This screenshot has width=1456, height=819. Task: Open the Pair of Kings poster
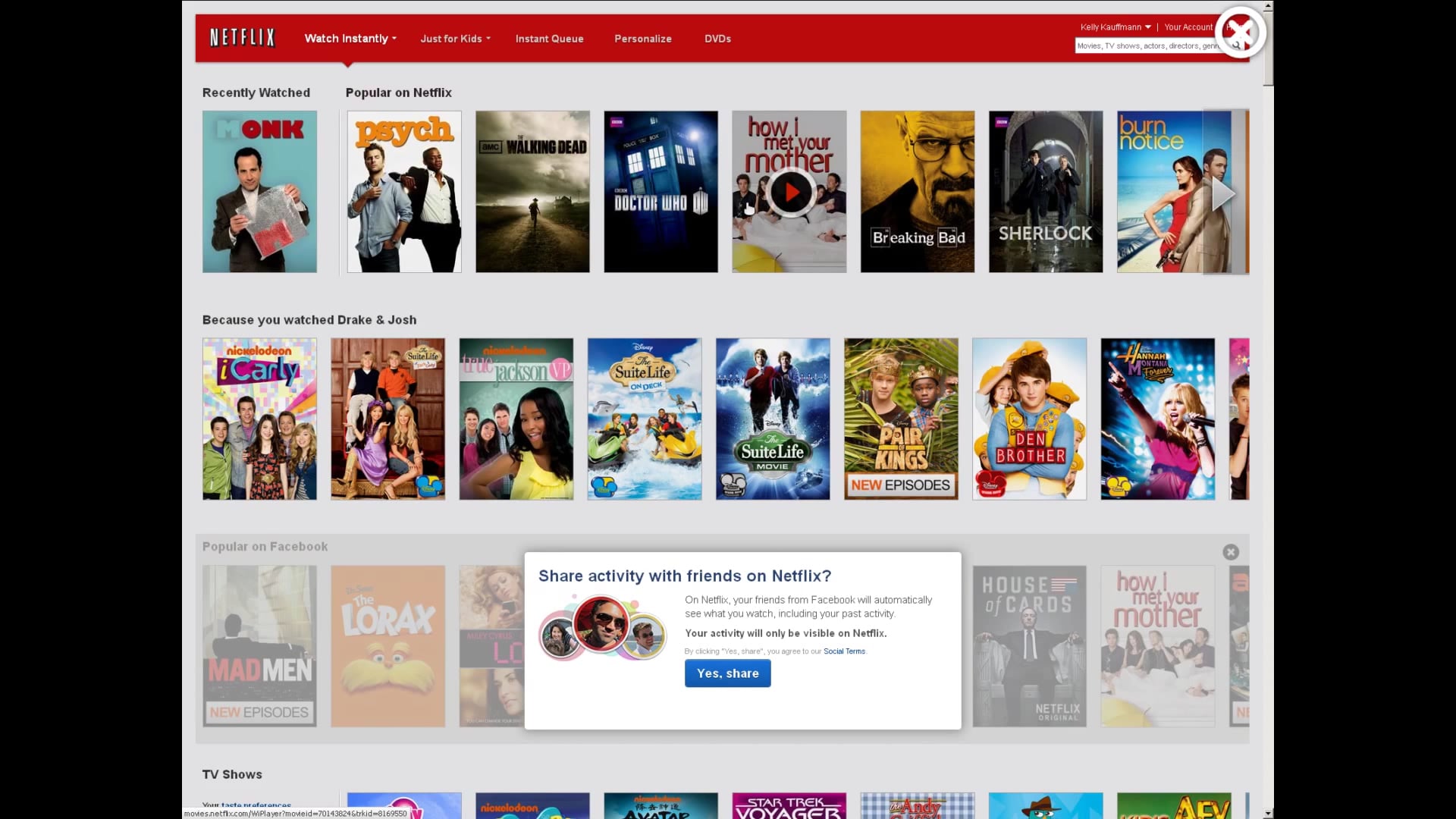tap(901, 419)
